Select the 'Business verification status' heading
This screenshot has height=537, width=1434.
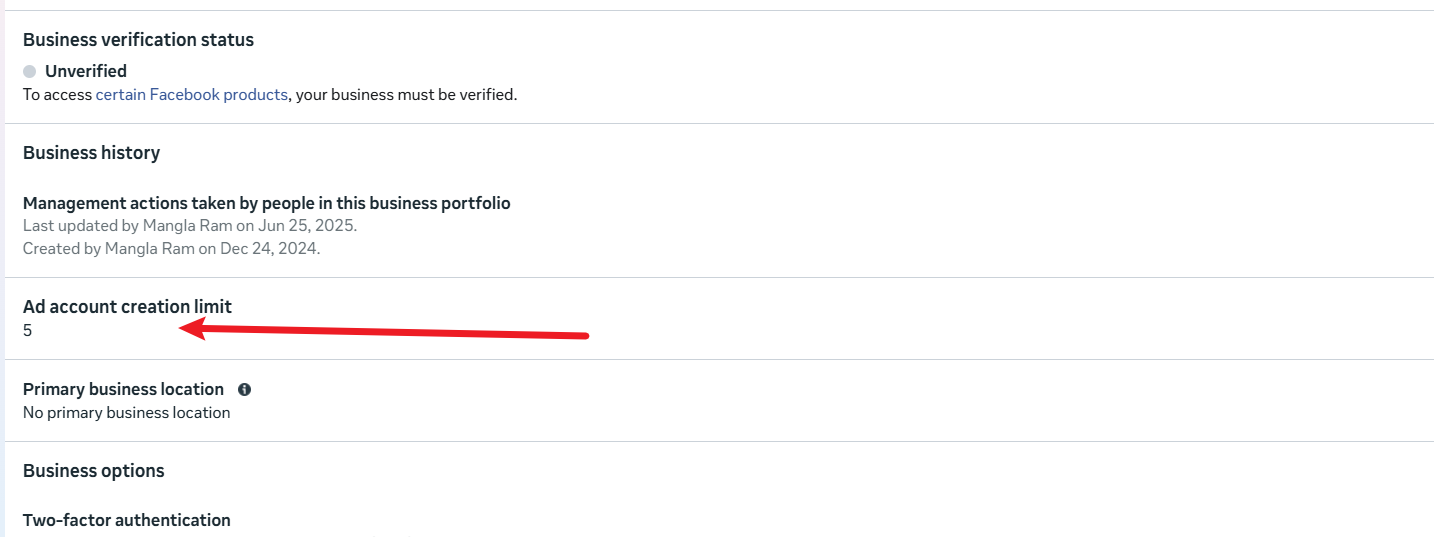click(138, 40)
